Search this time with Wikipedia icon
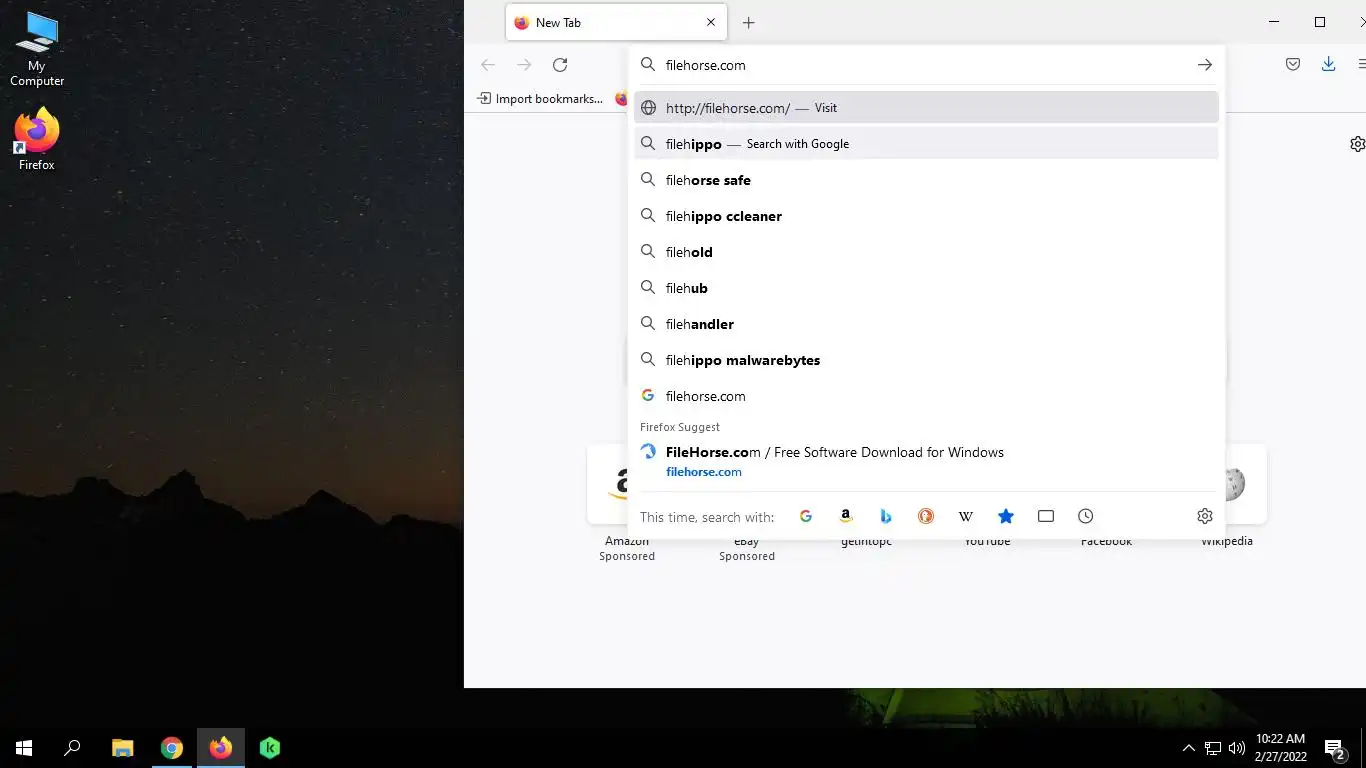This screenshot has height=768, width=1366. coord(966,516)
